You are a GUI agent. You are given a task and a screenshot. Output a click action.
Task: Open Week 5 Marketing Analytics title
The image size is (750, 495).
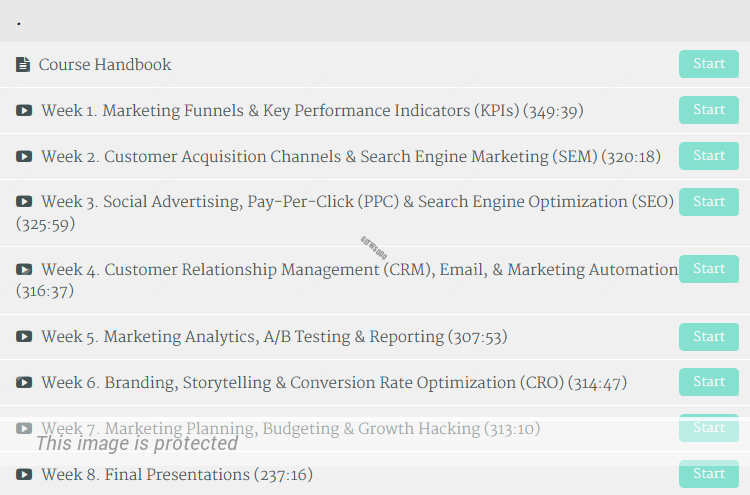pyautogui.click(x=274, y=337)
